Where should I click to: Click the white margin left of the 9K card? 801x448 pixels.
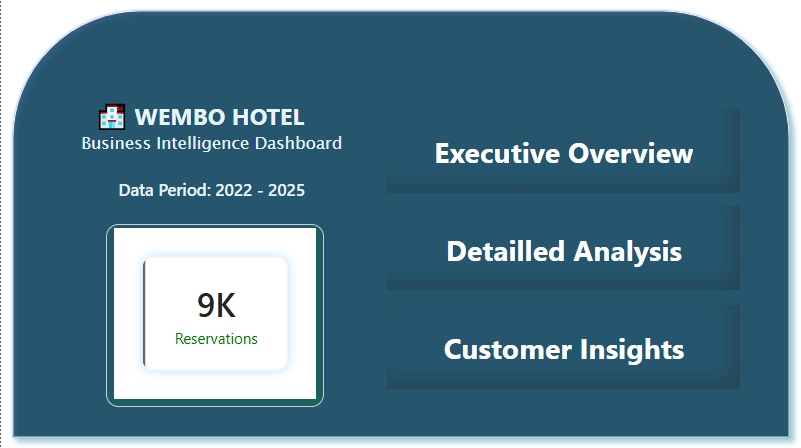128,314
